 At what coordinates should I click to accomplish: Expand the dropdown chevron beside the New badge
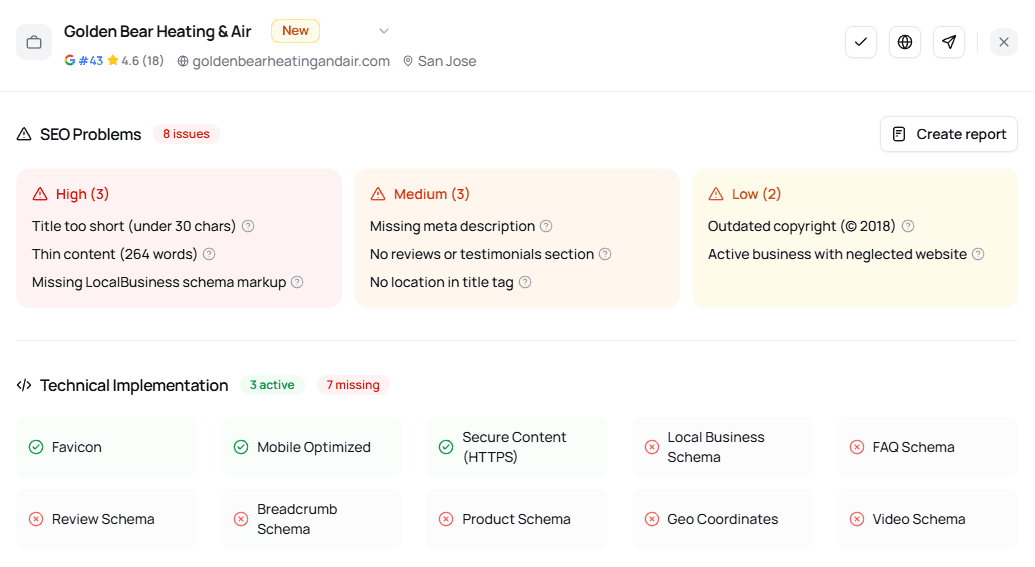[x=384, y=31]
